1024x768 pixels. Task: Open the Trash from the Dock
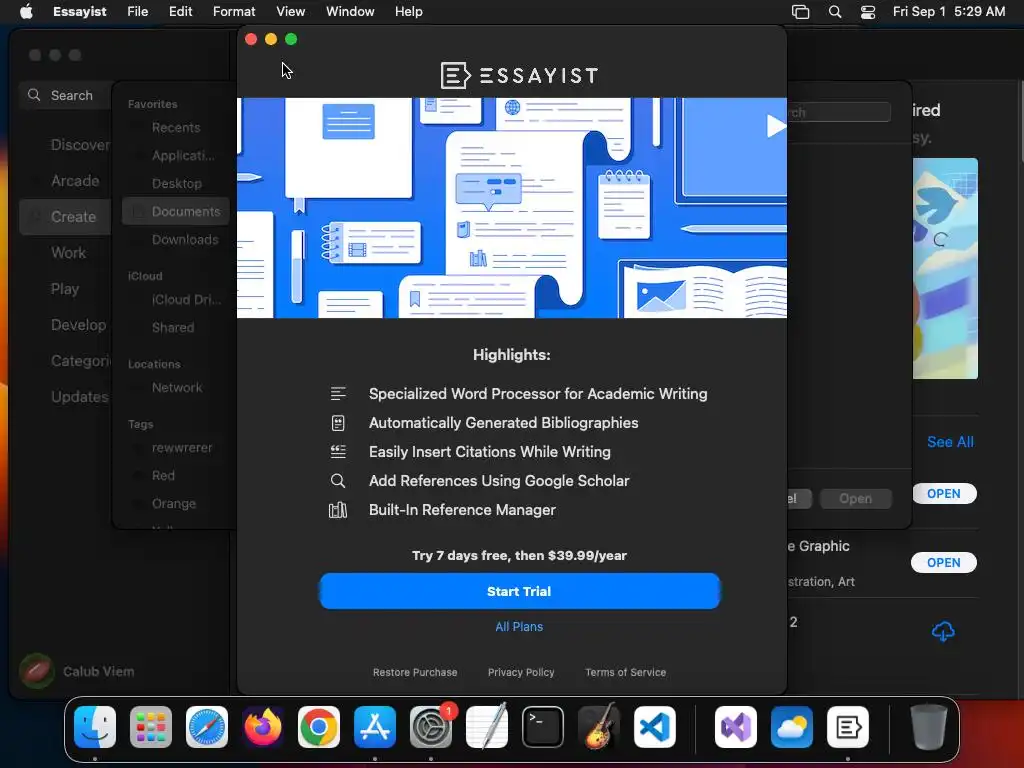[929, 727]
